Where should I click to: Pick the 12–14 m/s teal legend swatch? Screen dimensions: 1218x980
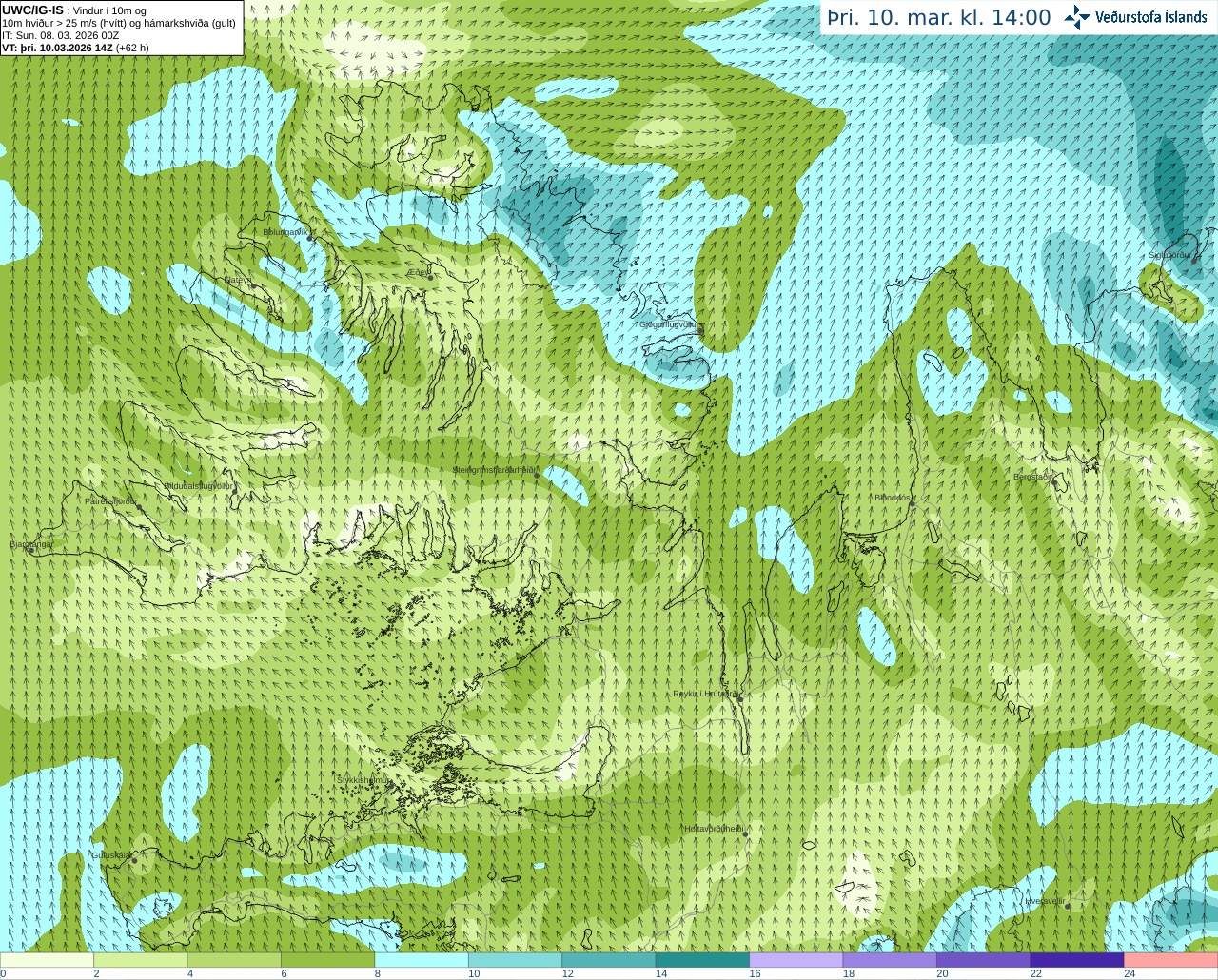pos(609,960)
